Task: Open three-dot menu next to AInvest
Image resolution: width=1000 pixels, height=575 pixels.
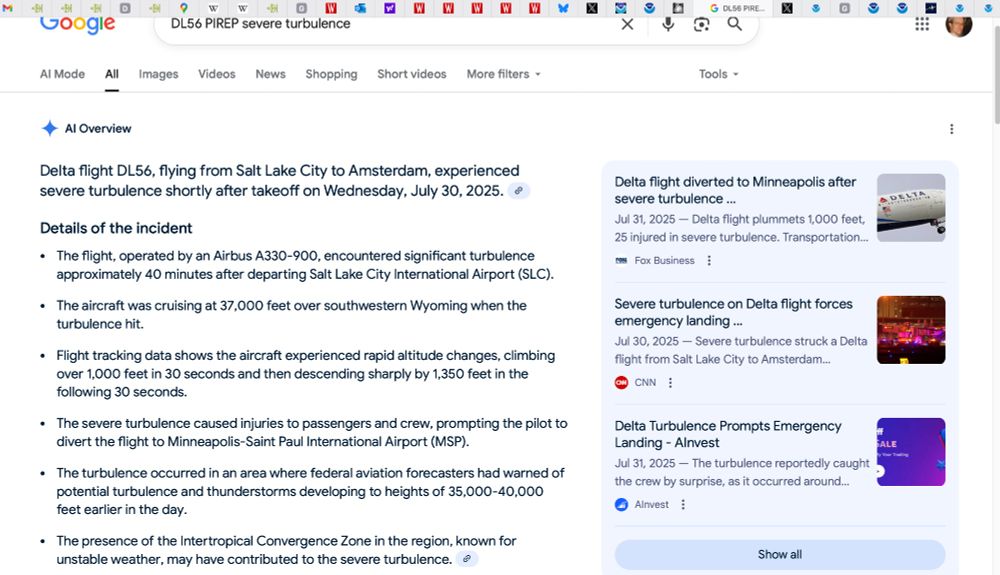Action: pos(683,504)
